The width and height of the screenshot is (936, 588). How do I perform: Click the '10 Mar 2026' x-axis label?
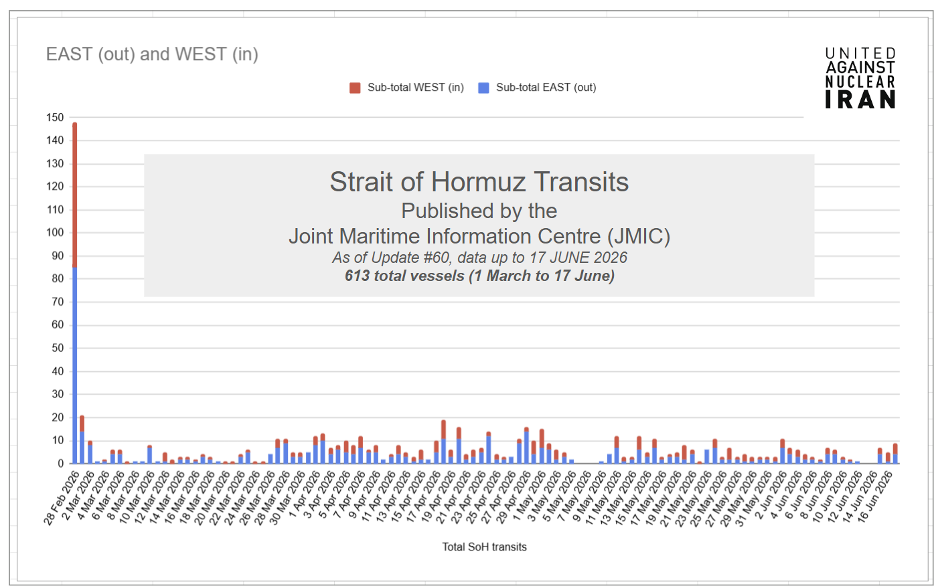click(x=136, y=497)
